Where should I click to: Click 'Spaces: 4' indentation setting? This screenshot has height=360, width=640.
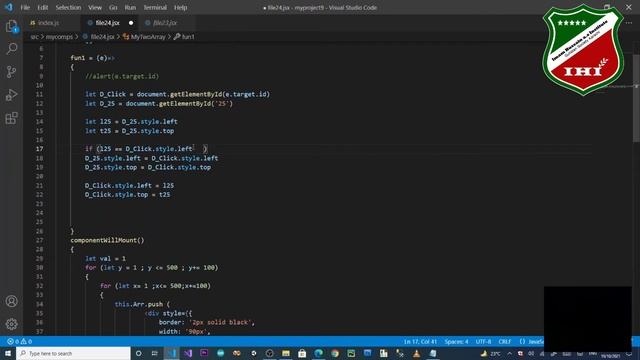(x=456, y=342)
